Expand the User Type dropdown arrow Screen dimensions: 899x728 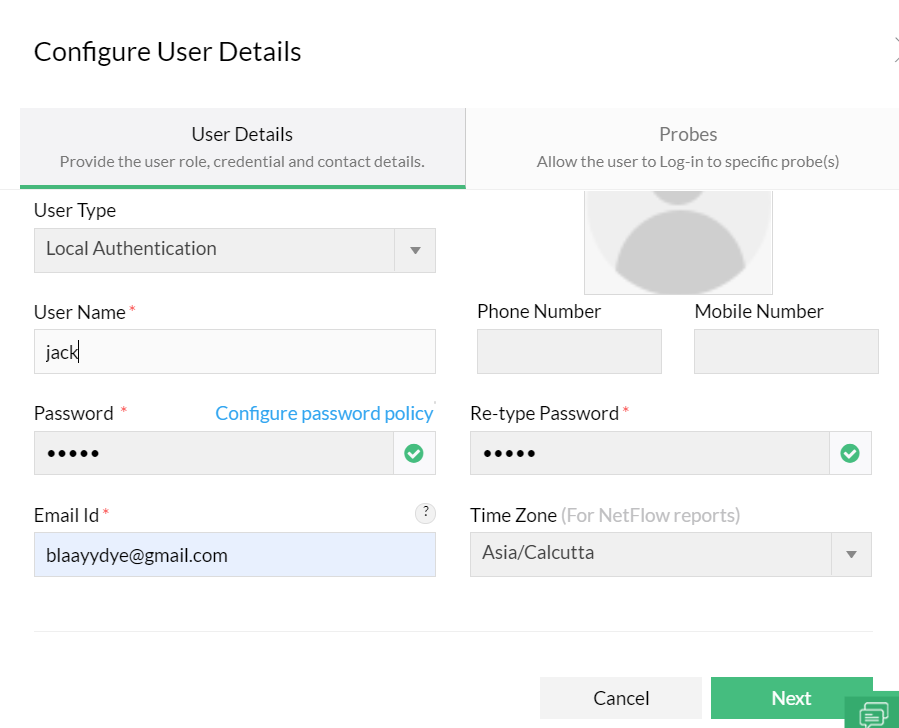(x=415, y=250)
